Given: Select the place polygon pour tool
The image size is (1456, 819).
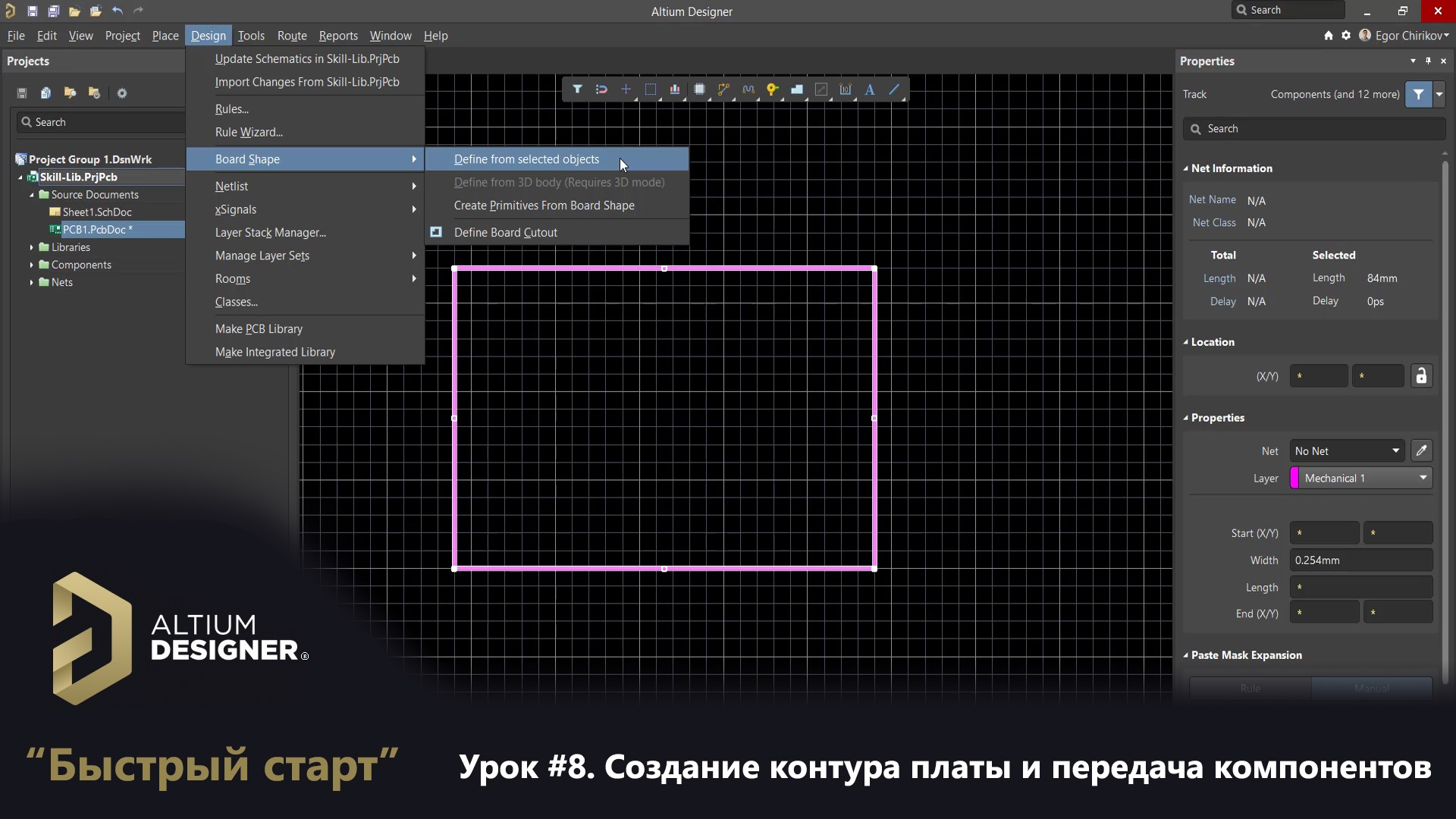Looking at the screenshot, I should (x=797, y=89).
